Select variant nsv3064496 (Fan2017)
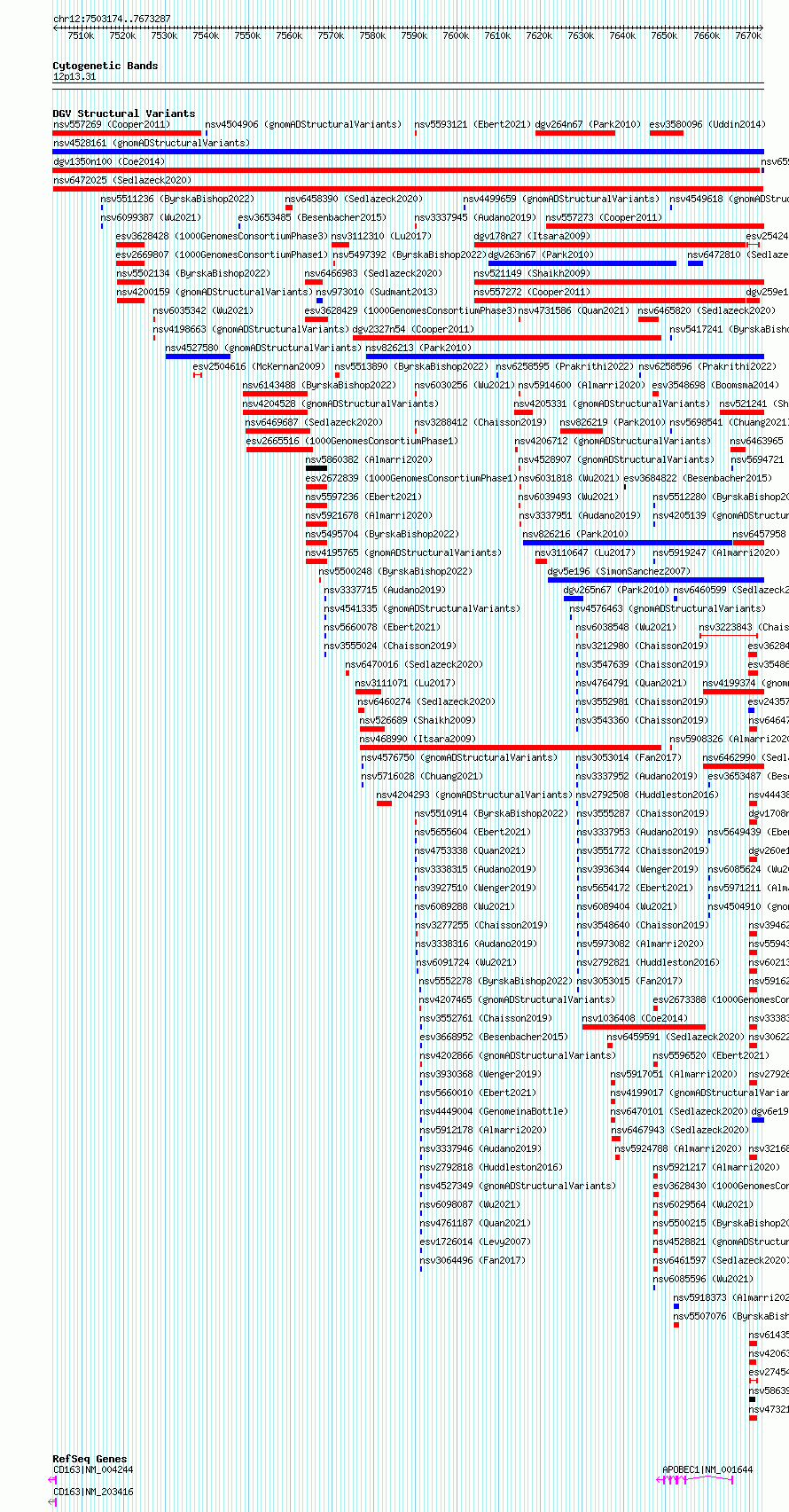 pyautogui.click(x=472, y=1260)
